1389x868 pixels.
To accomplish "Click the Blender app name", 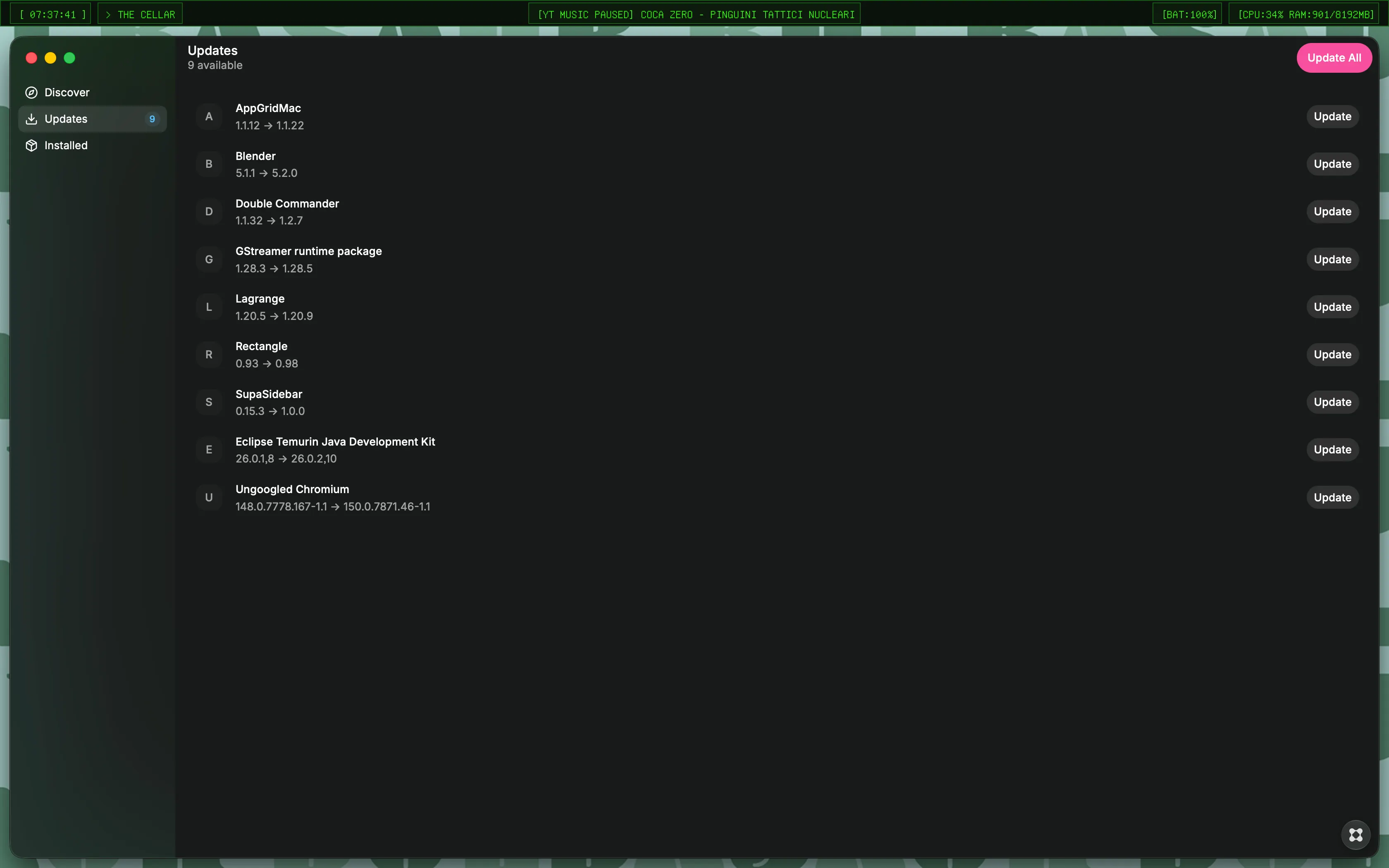I will coord(255,156).
